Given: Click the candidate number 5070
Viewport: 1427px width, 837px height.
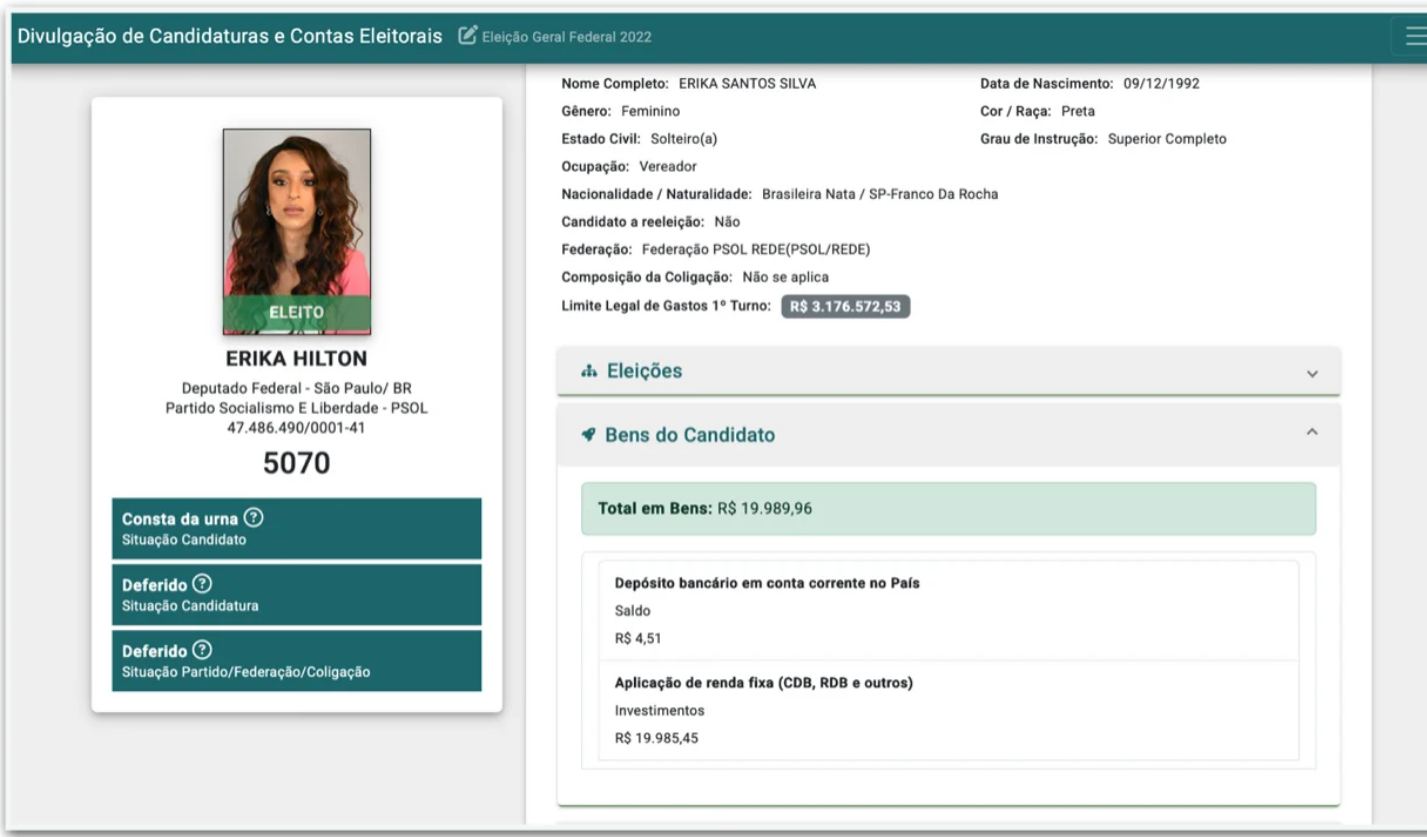Looking at the screenshot, I should coord(297,463).
